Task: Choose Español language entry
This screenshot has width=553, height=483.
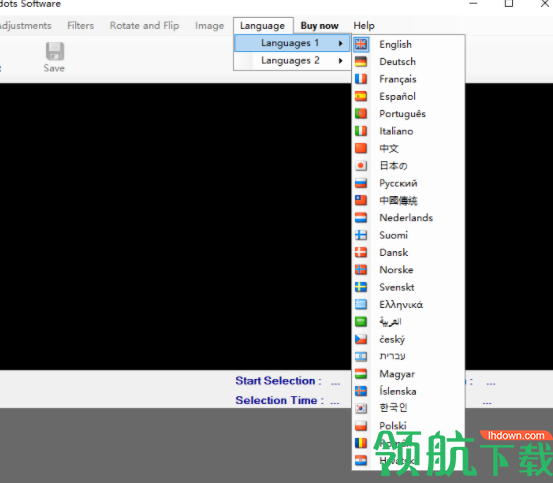Action: (x=408, y=96)
